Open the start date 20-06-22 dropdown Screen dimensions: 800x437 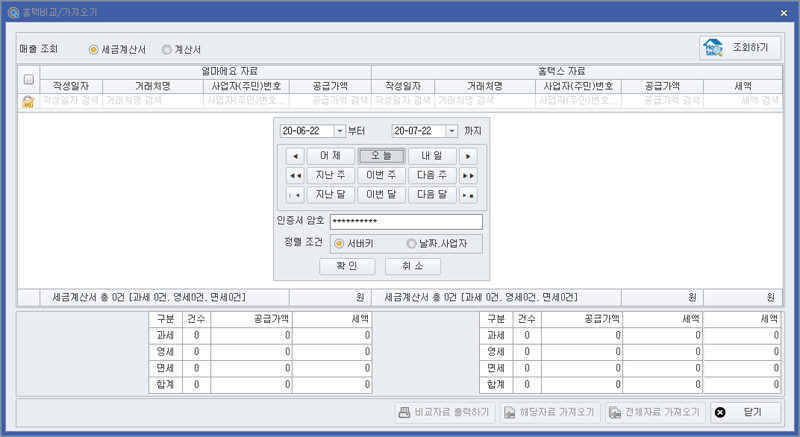[x=340, y=131]
